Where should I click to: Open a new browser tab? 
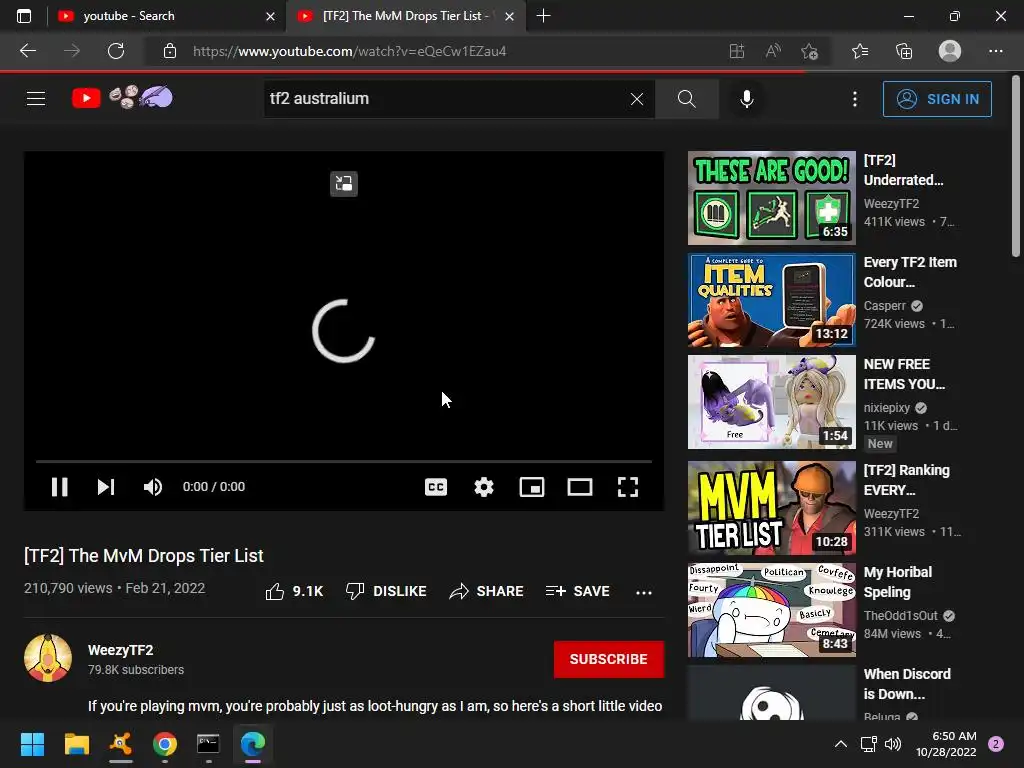pyautogui.click(x=543, y=16)
